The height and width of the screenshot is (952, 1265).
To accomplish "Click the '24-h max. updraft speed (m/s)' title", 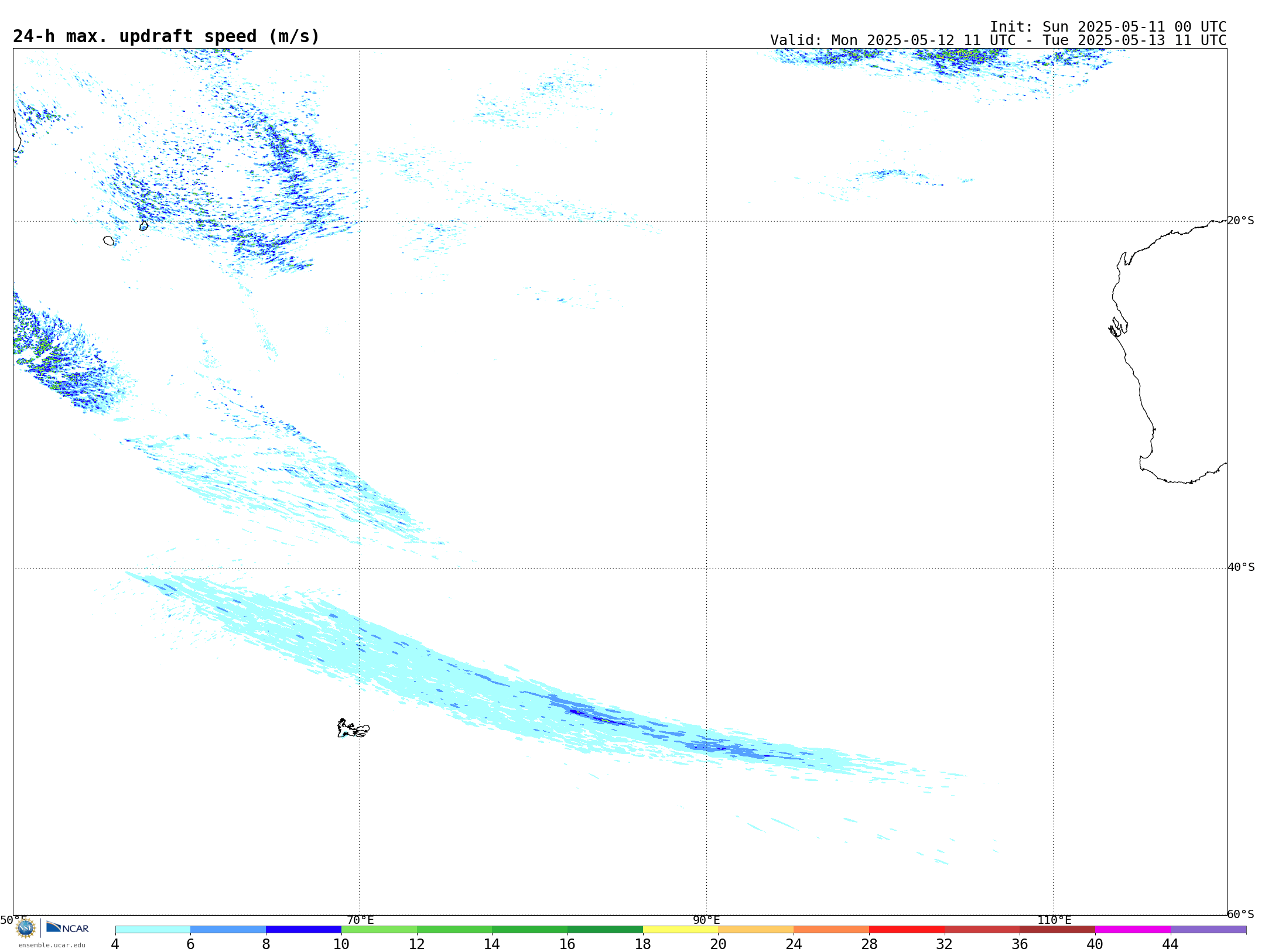I will pyautogui.click(x=166, y=37).
